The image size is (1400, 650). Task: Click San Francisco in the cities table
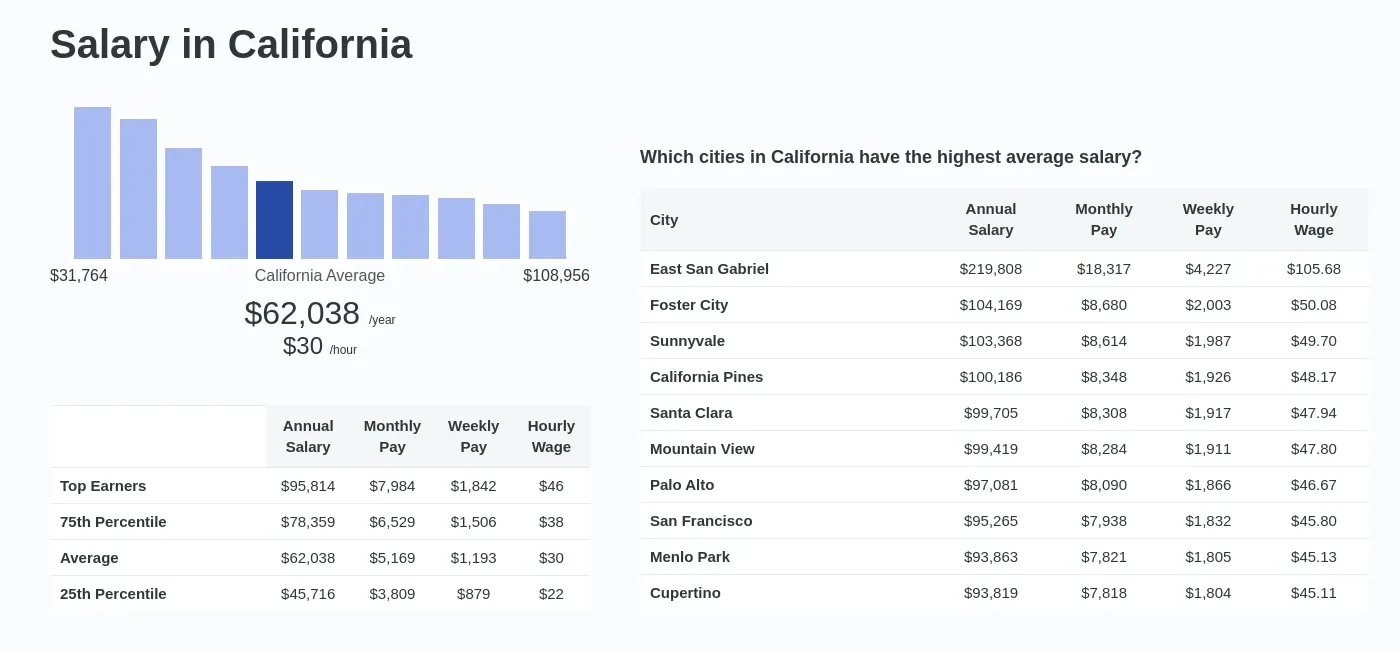point(701,521)
